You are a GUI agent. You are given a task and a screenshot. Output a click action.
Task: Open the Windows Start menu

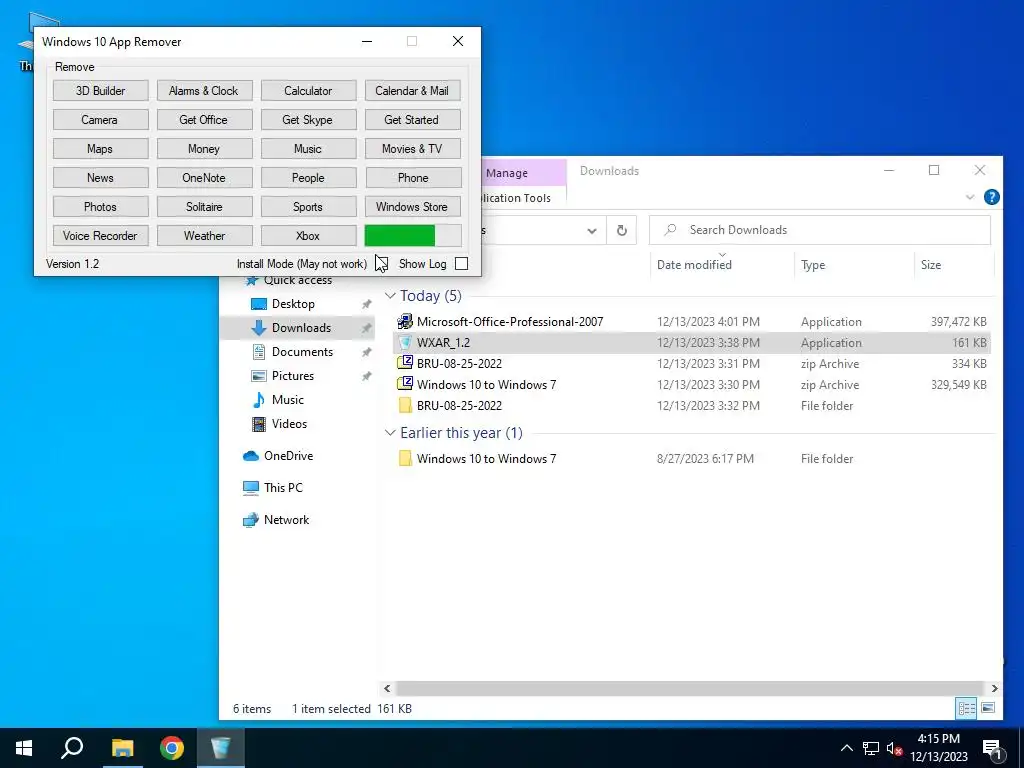point(24,748)
